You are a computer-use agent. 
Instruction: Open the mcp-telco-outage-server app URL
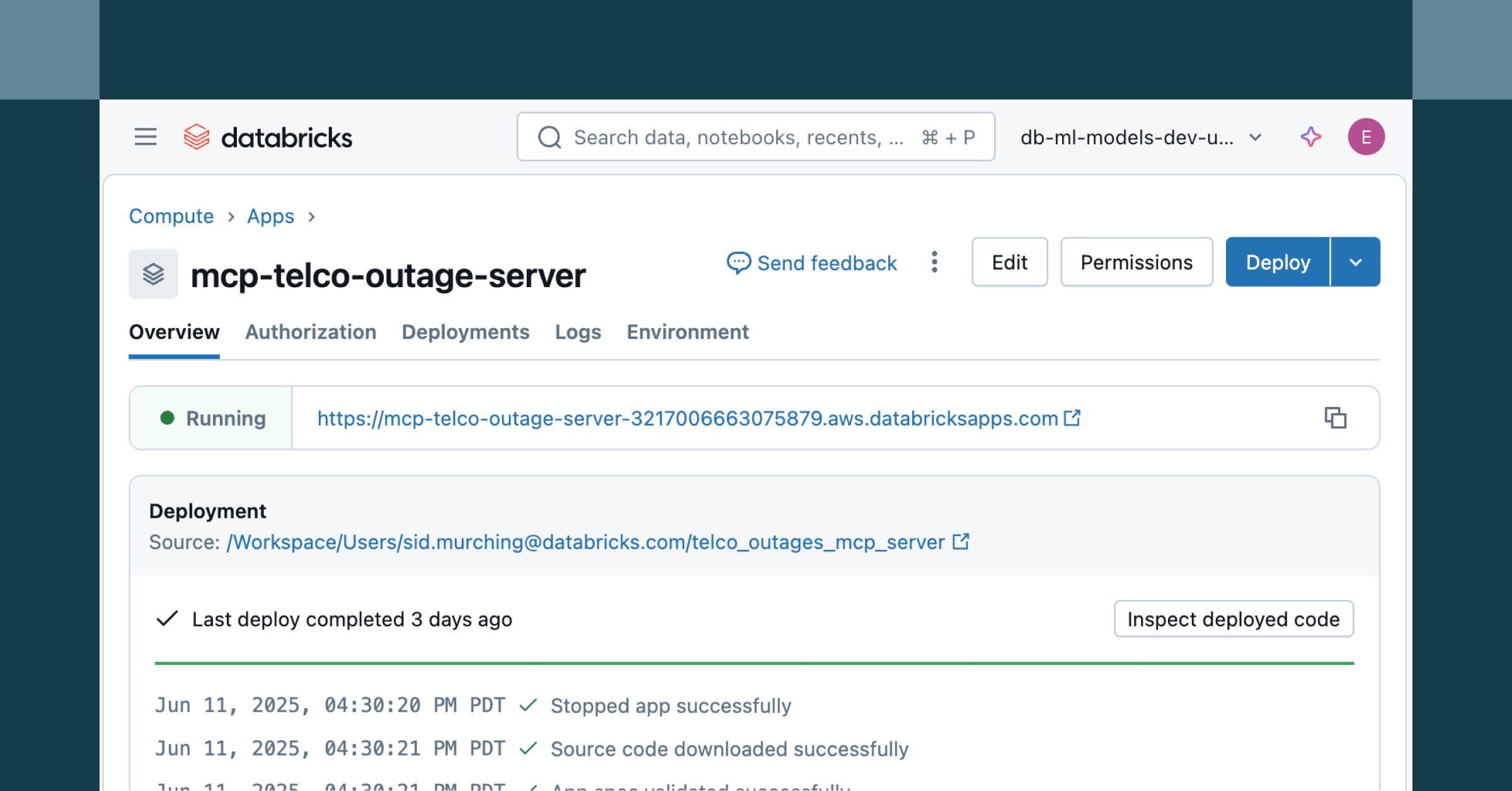(687, 418)
